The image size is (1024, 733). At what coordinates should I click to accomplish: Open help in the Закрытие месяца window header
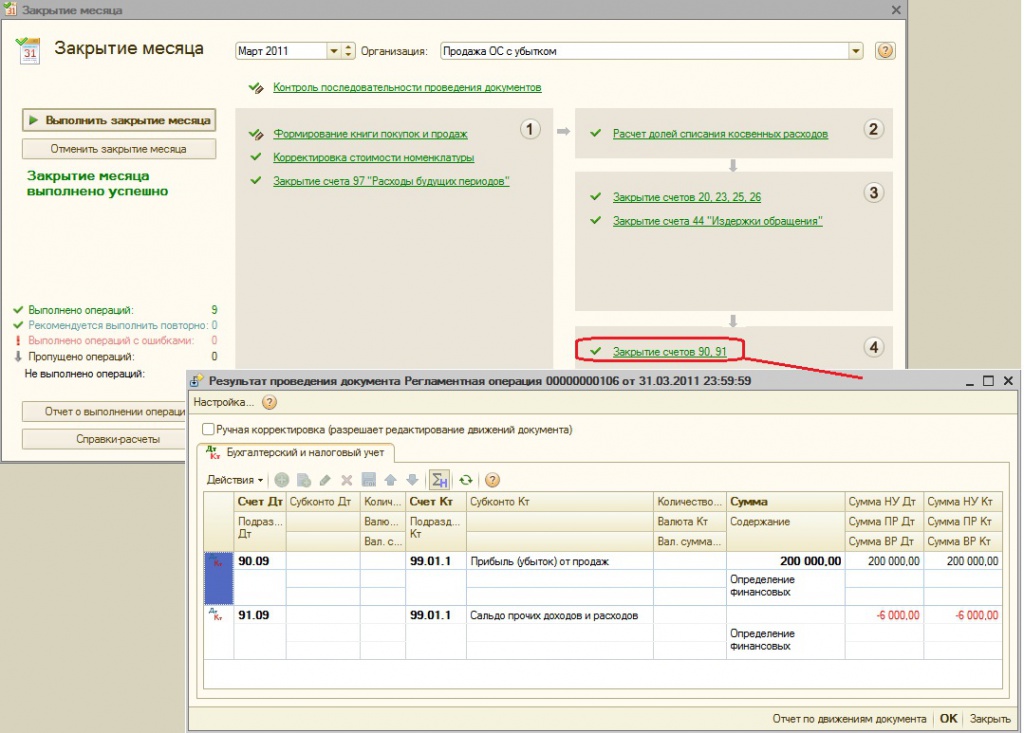point(885,51)
